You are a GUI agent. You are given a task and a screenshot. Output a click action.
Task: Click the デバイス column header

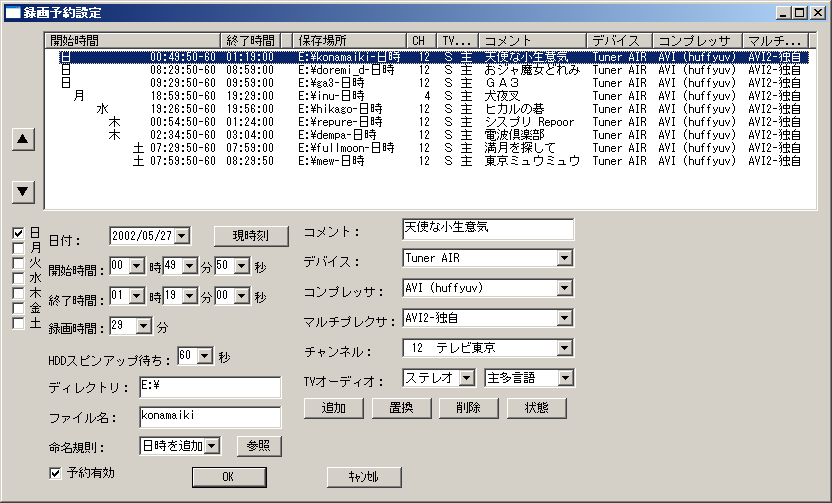coord(619,40)
